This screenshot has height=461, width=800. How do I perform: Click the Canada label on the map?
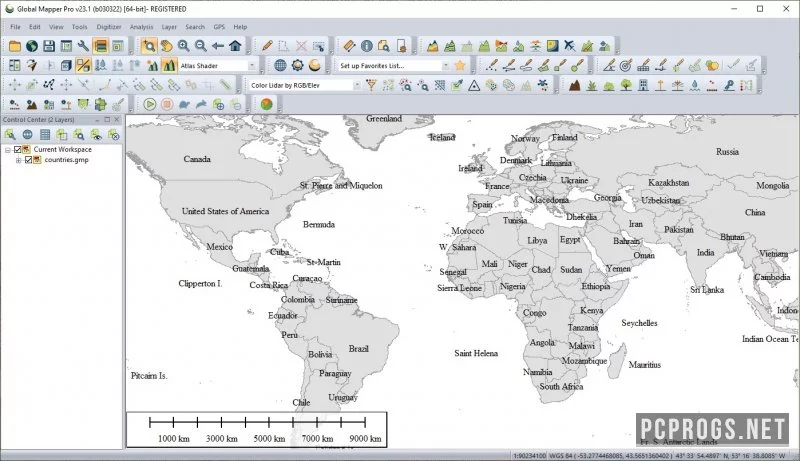pyautogui.click(x=197, y=159)
